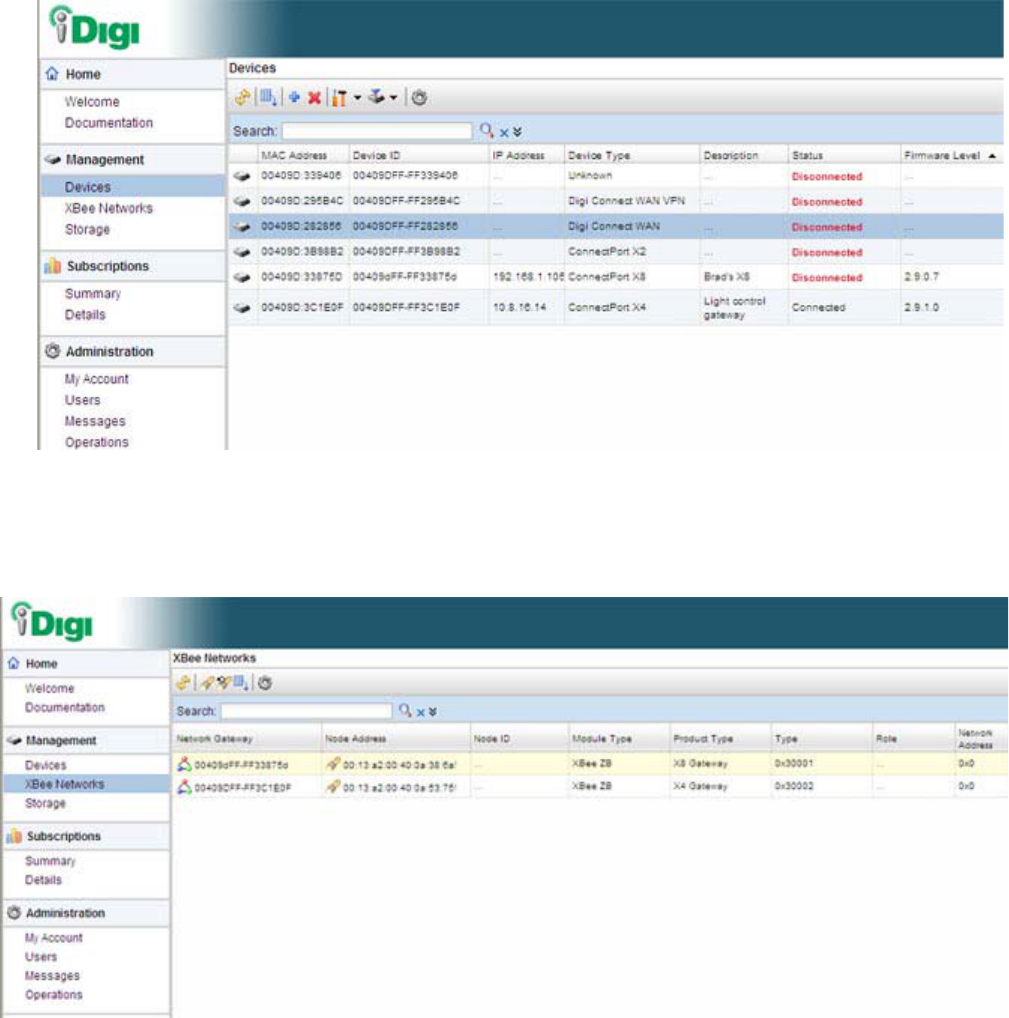The image size is (1009, 1018).
Task: Click refresh icon in XBee Networks toolbar
Action: click(x=184, y=682)
